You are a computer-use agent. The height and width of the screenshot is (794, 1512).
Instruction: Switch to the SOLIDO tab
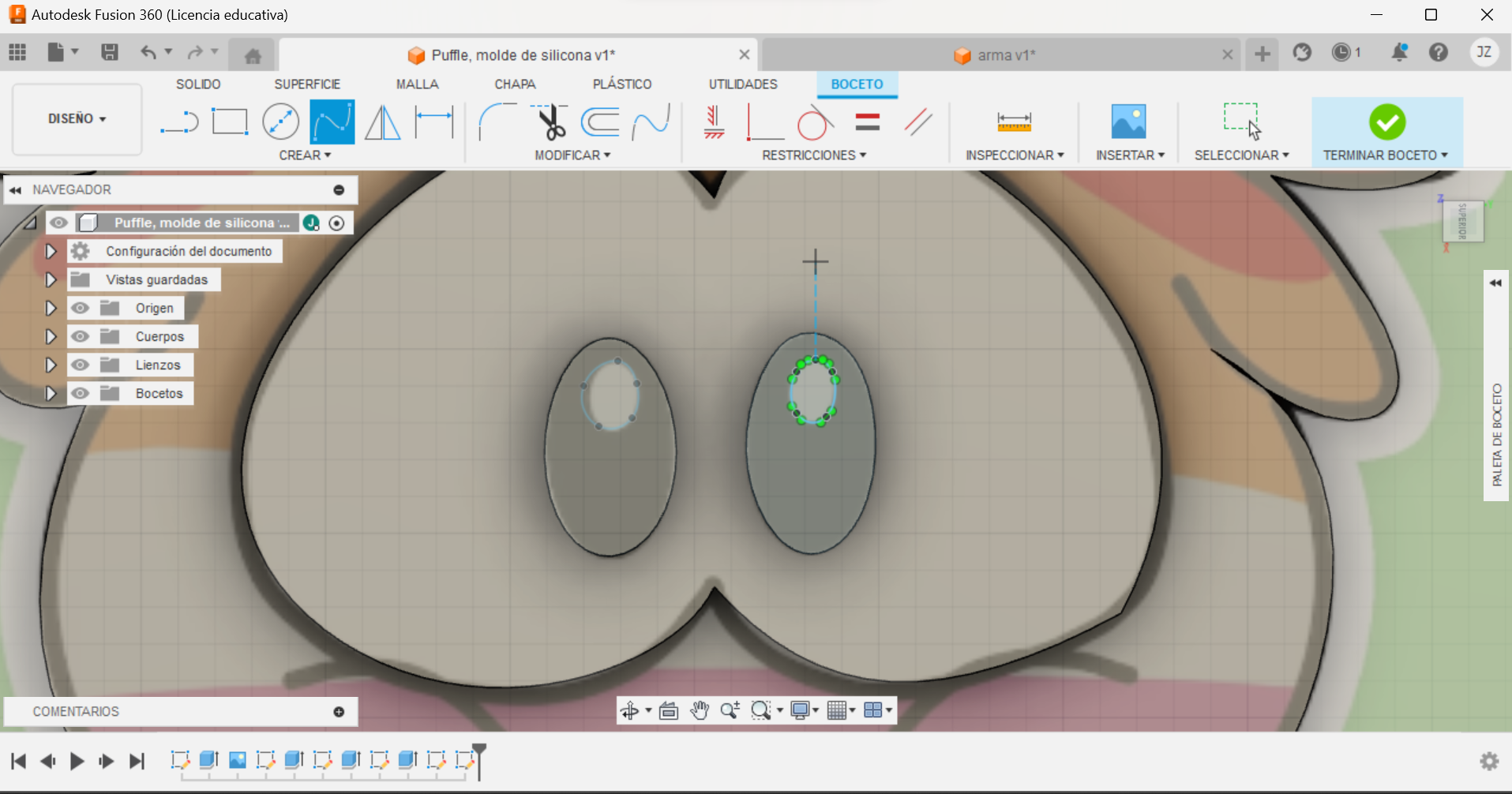(198, 84)
